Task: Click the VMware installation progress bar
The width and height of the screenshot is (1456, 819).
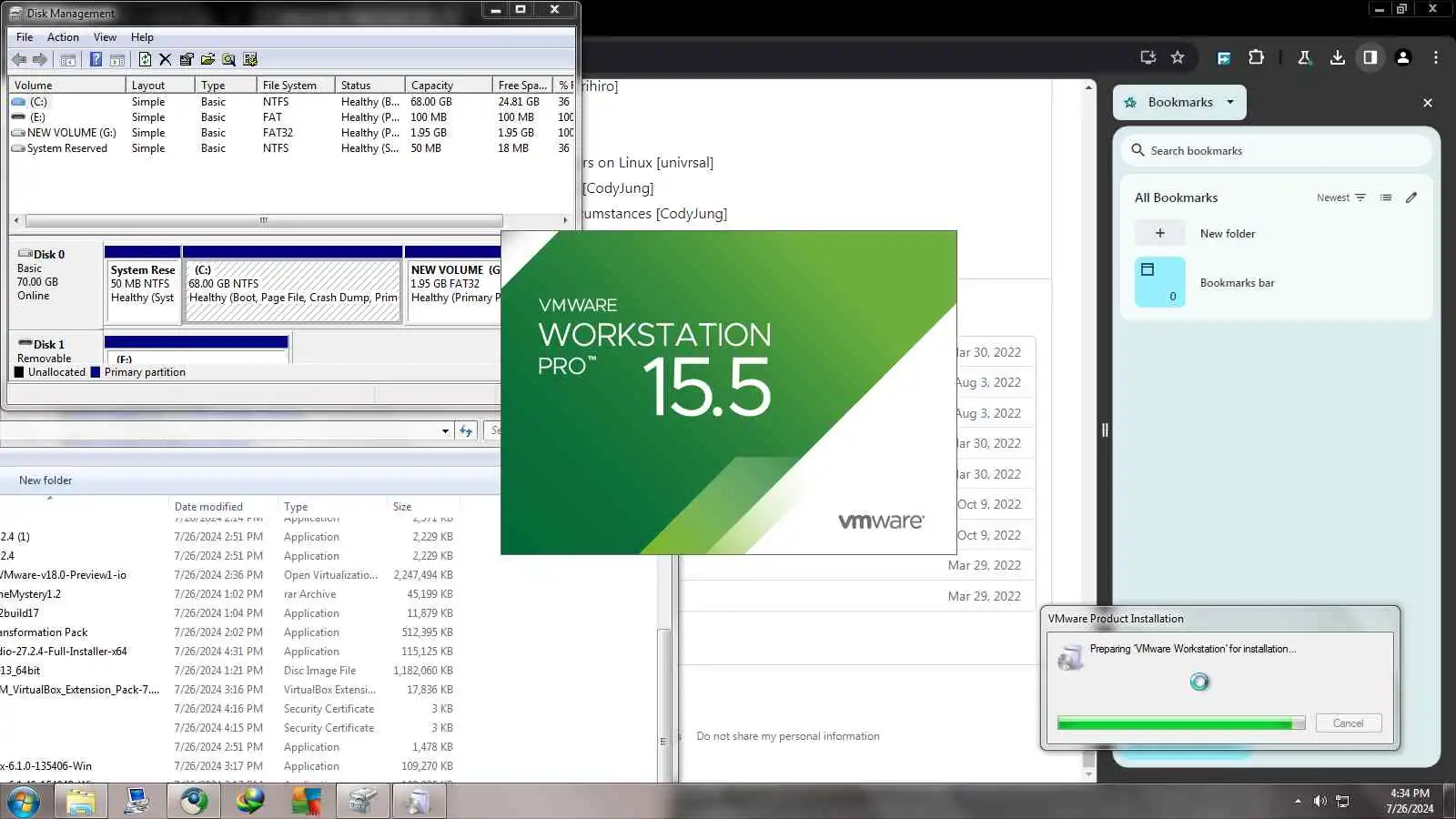Action: tap(1181, 723)
